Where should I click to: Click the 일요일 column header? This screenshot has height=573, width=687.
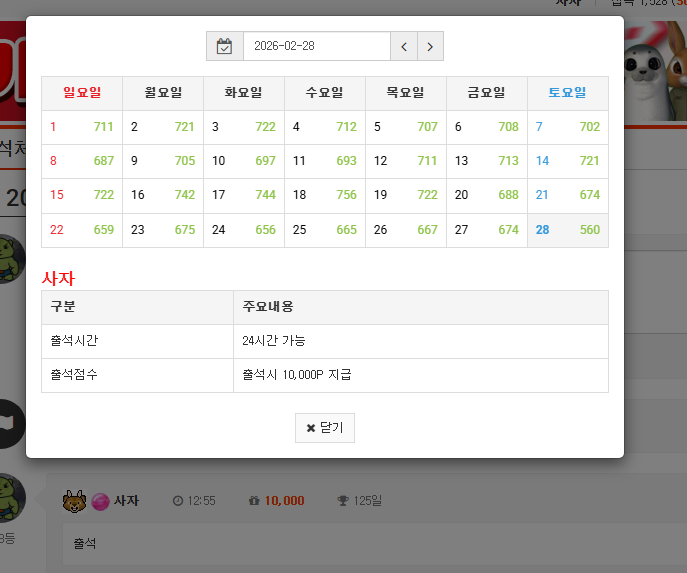tap(82, 93)
